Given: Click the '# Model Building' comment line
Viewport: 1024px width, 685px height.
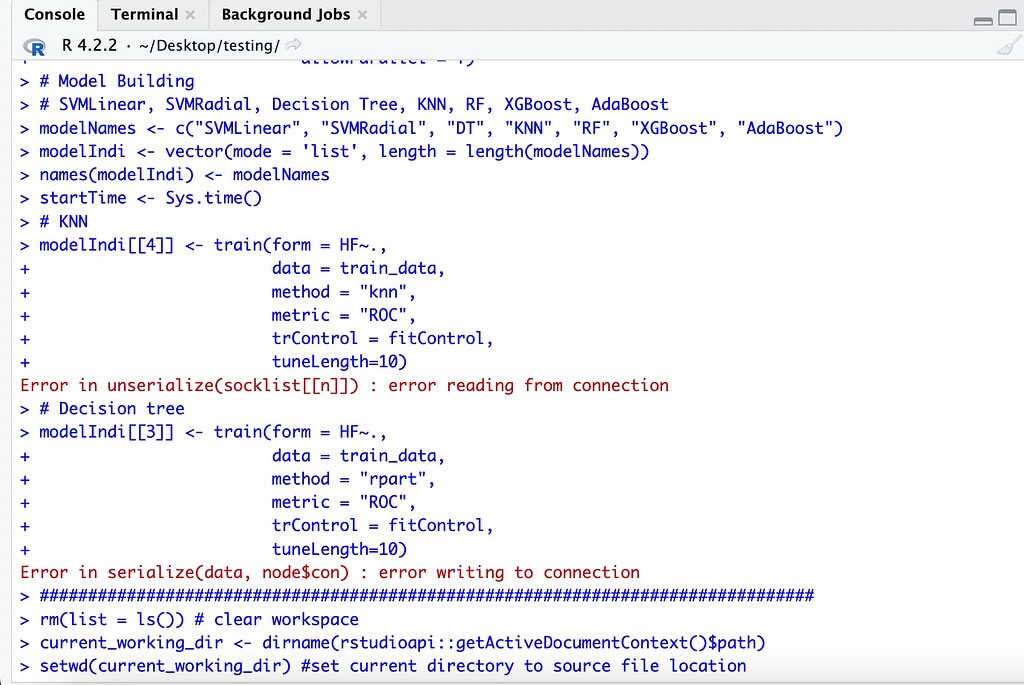Looking at the screenshot, I should 115,81.
